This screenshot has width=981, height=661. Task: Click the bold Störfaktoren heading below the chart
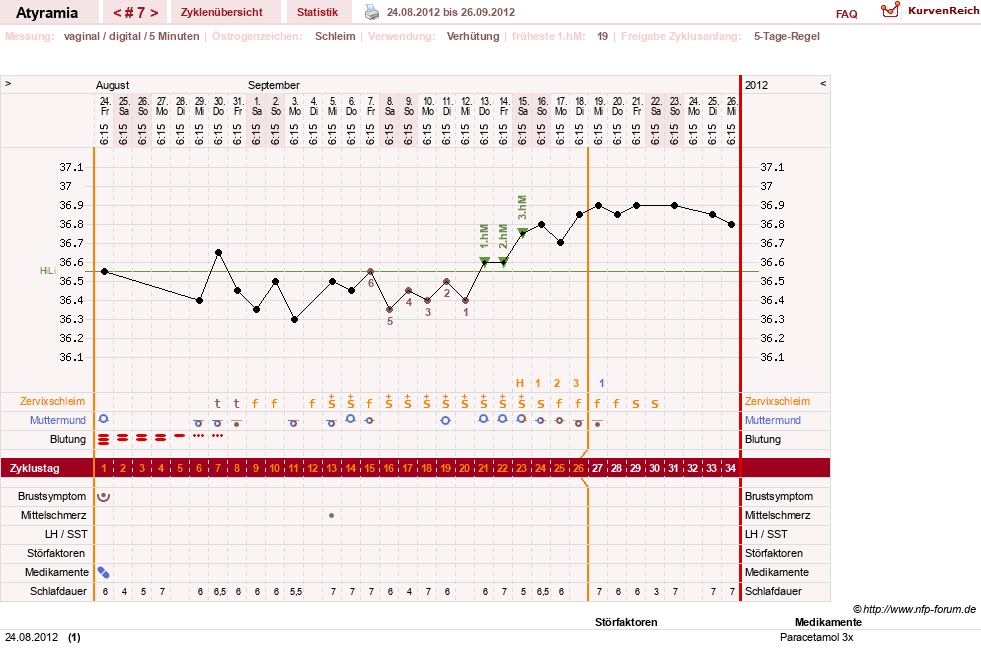click(x=626, y=622)
